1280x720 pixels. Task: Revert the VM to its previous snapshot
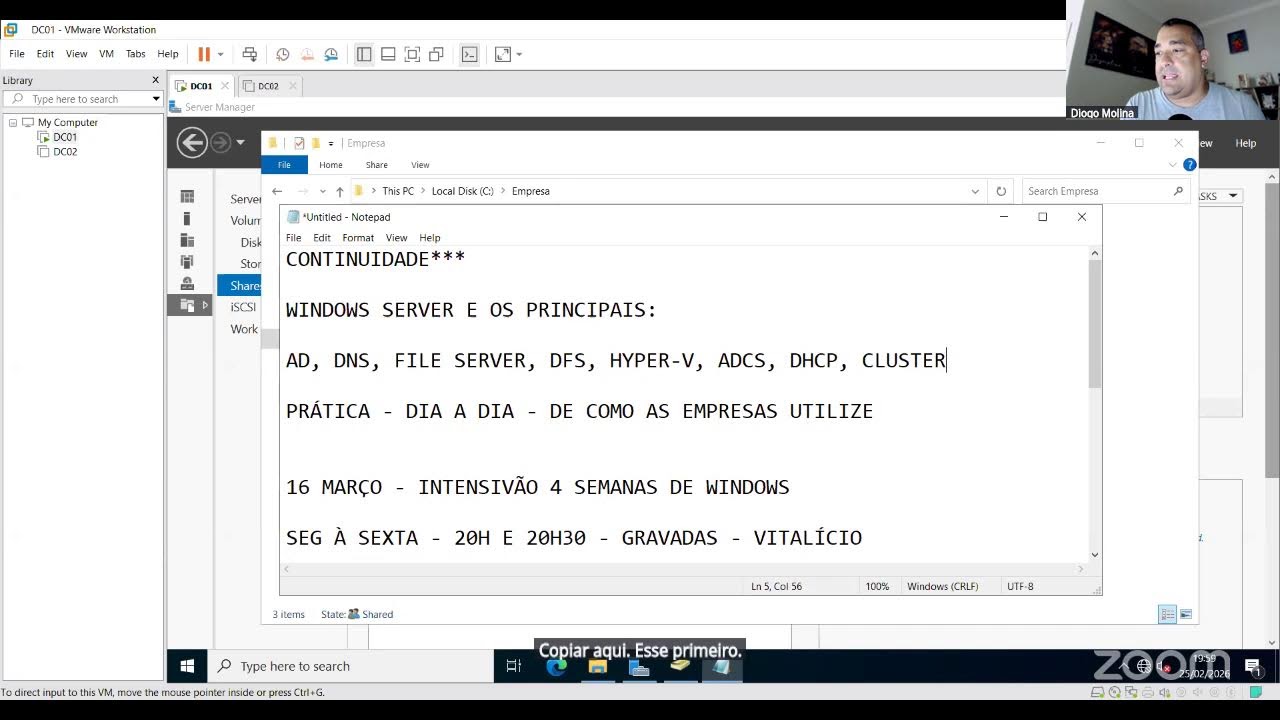307,54
